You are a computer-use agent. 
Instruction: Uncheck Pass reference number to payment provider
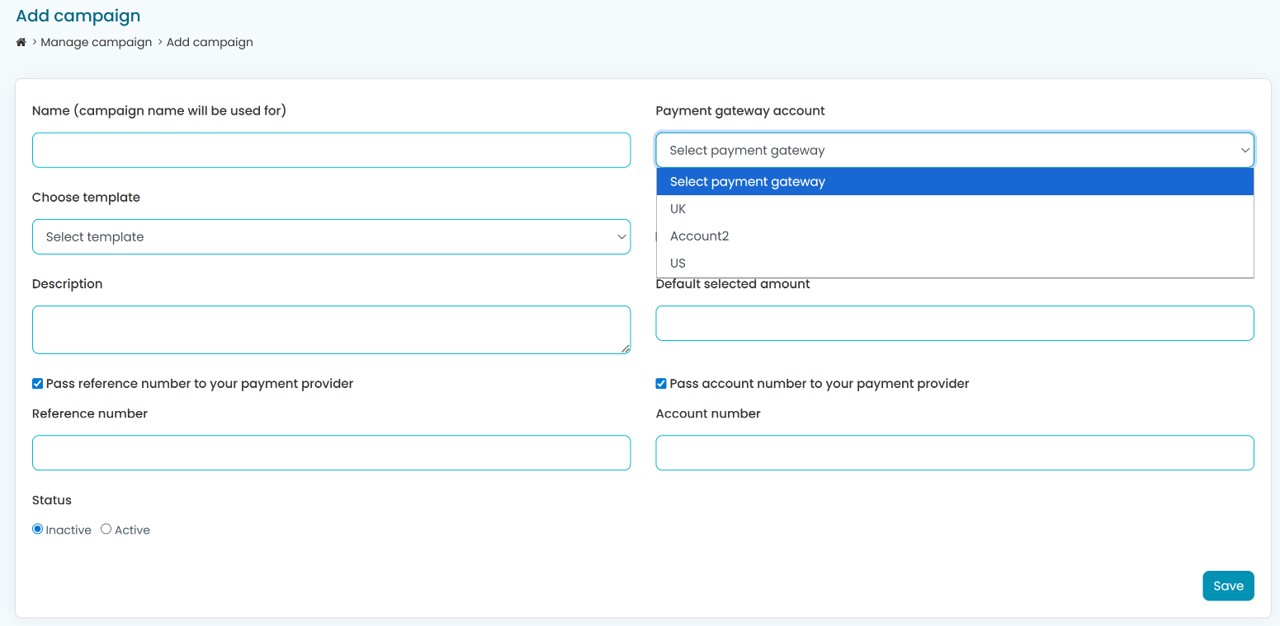[x=38, y=384]
